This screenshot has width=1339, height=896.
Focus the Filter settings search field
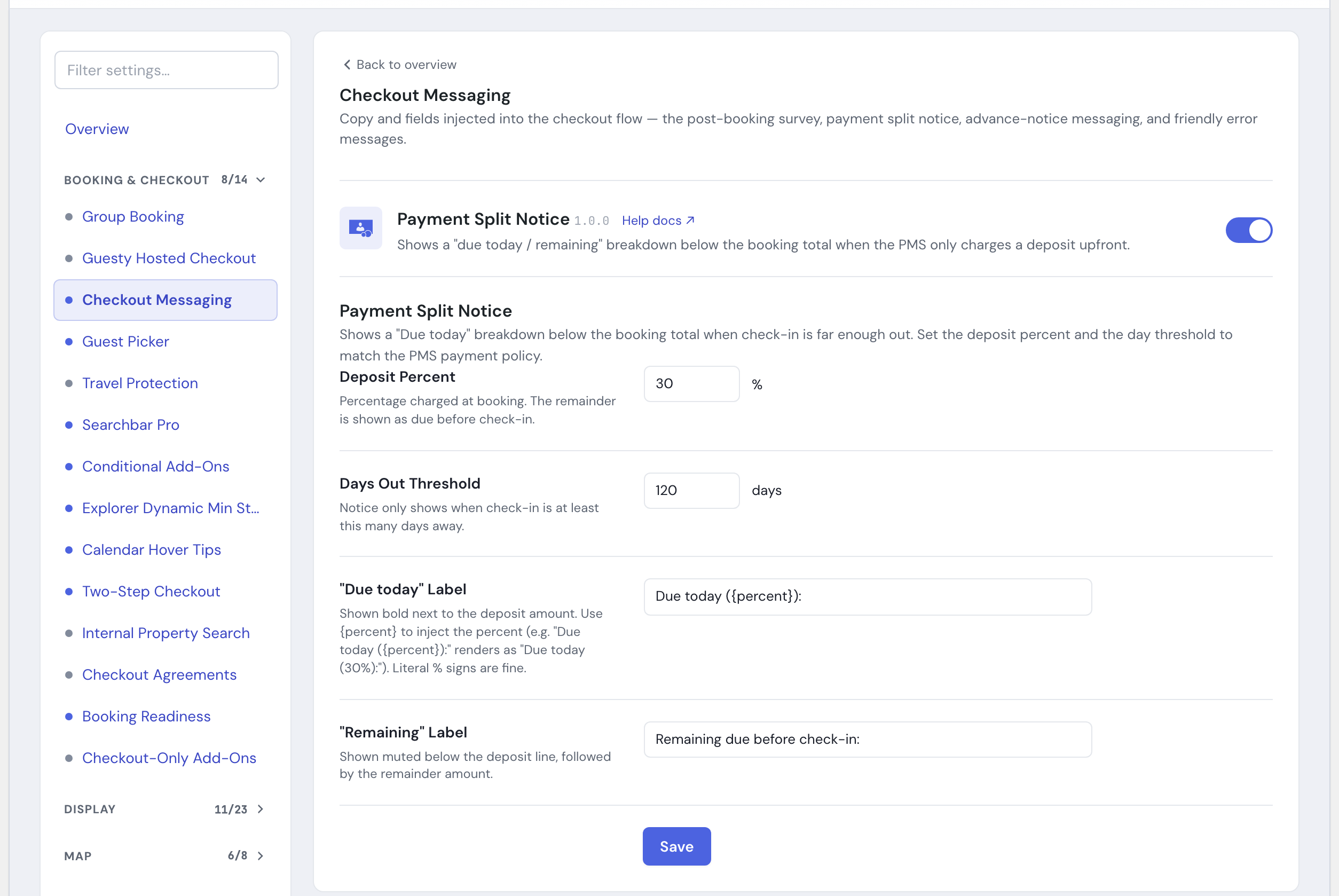pyautogui.click(x=166, y=70)
